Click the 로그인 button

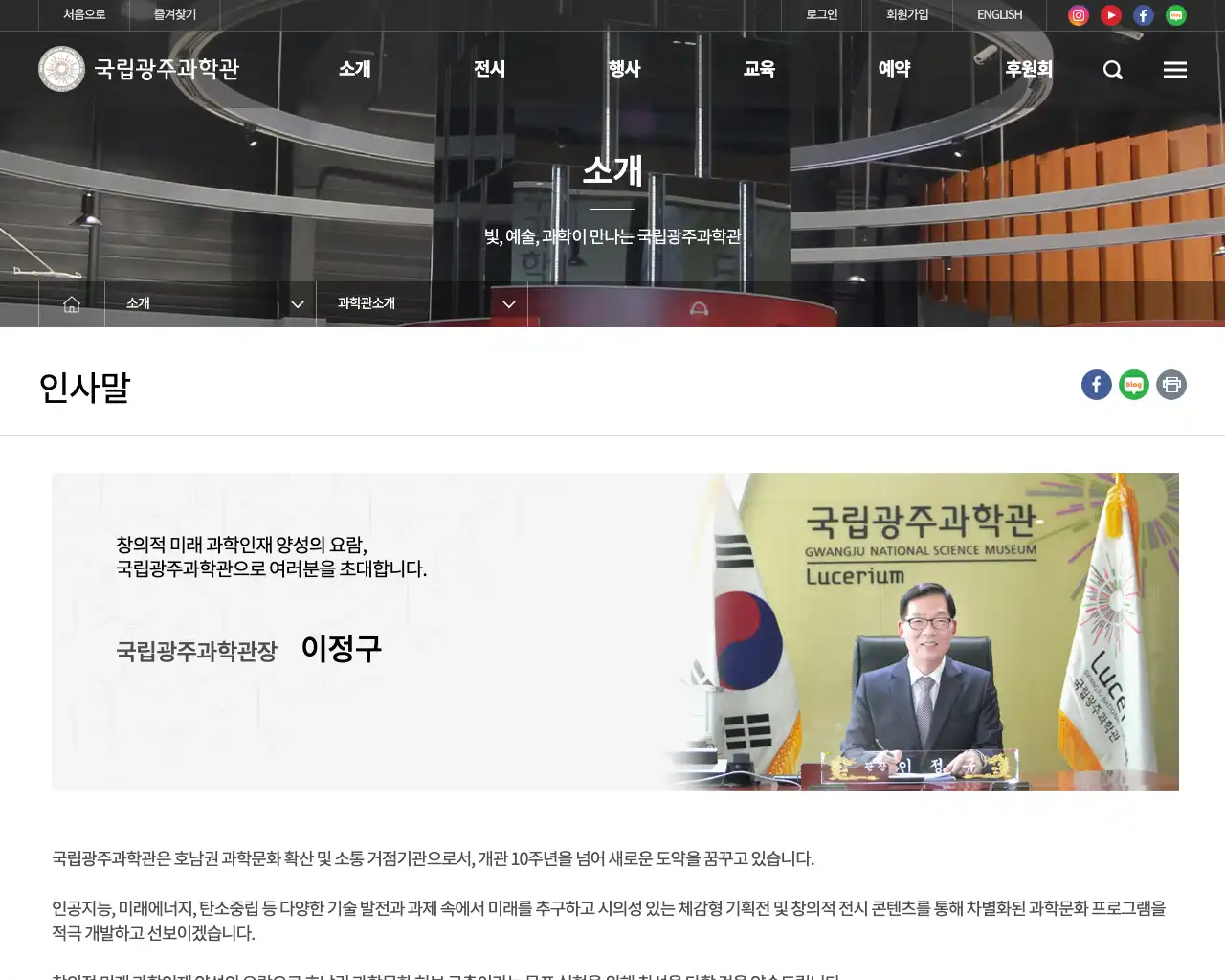(819, 14)
